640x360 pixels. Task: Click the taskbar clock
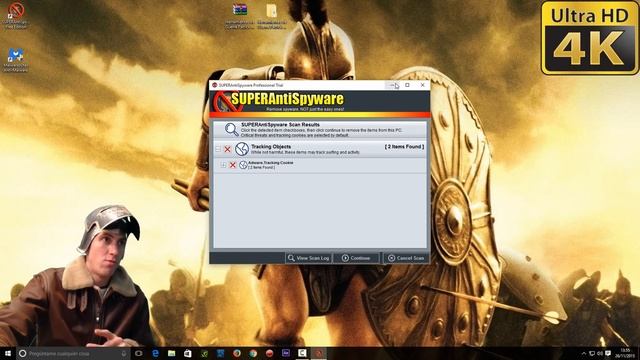(x=625, y=353)
